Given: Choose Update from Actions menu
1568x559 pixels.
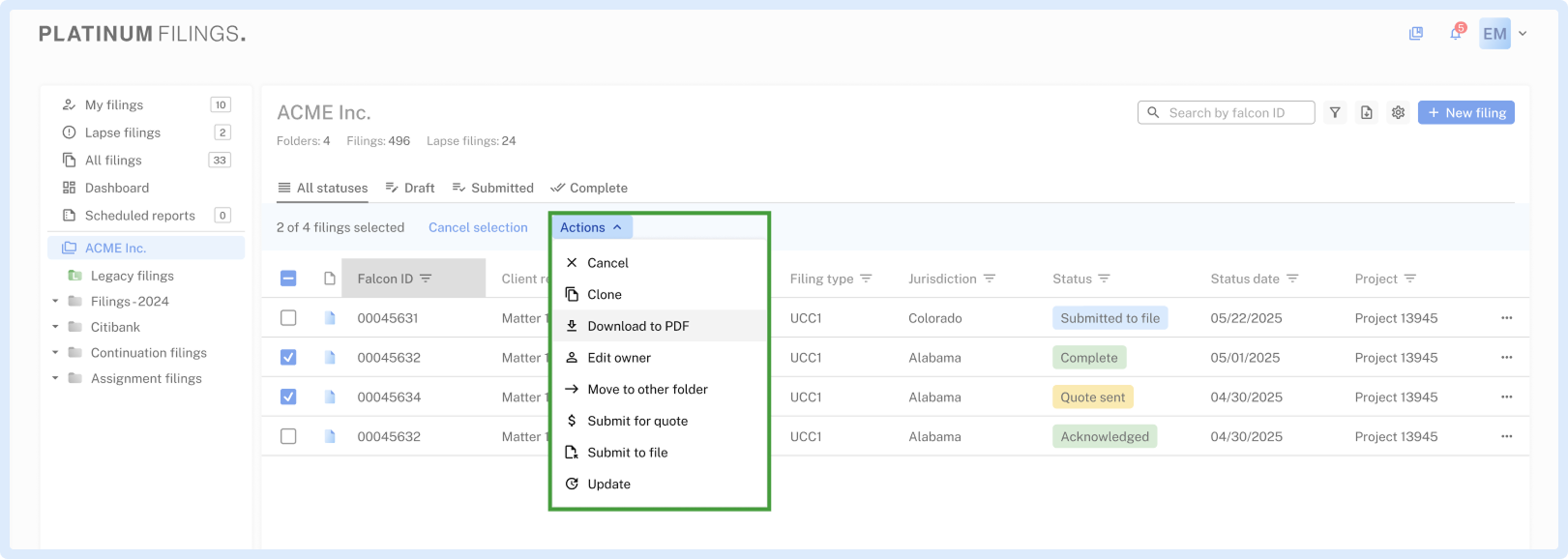Looking at the screenshot, I should pyautogui.click(x=659, y=484).
